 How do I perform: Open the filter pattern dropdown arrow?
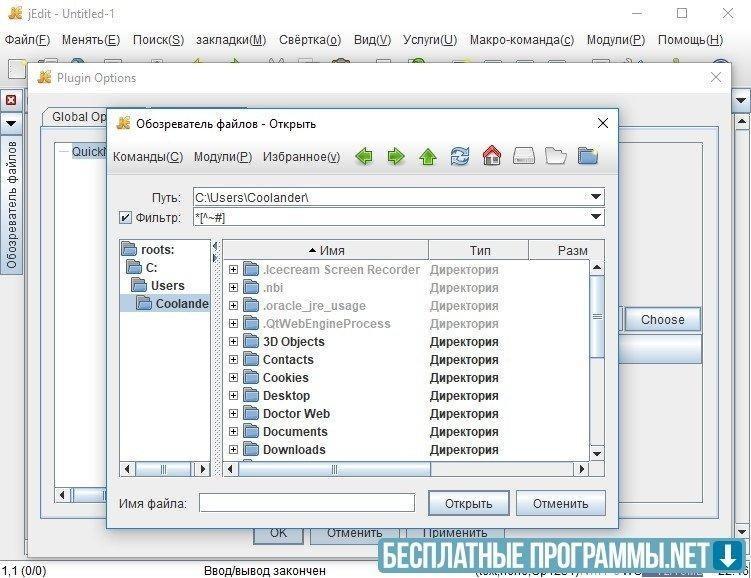pos(597,217)
